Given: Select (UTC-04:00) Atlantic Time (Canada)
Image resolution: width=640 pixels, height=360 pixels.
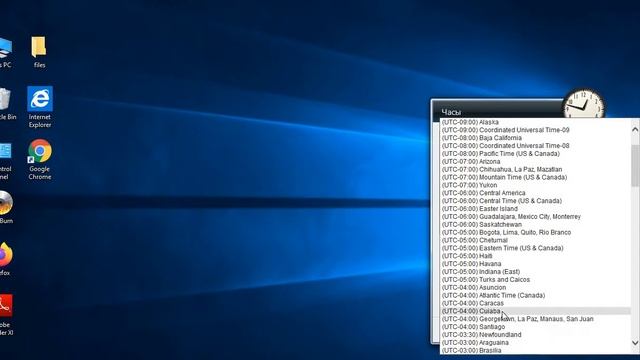Looking at the screenshot, I should pyautogui.click(x=535, y=295).
